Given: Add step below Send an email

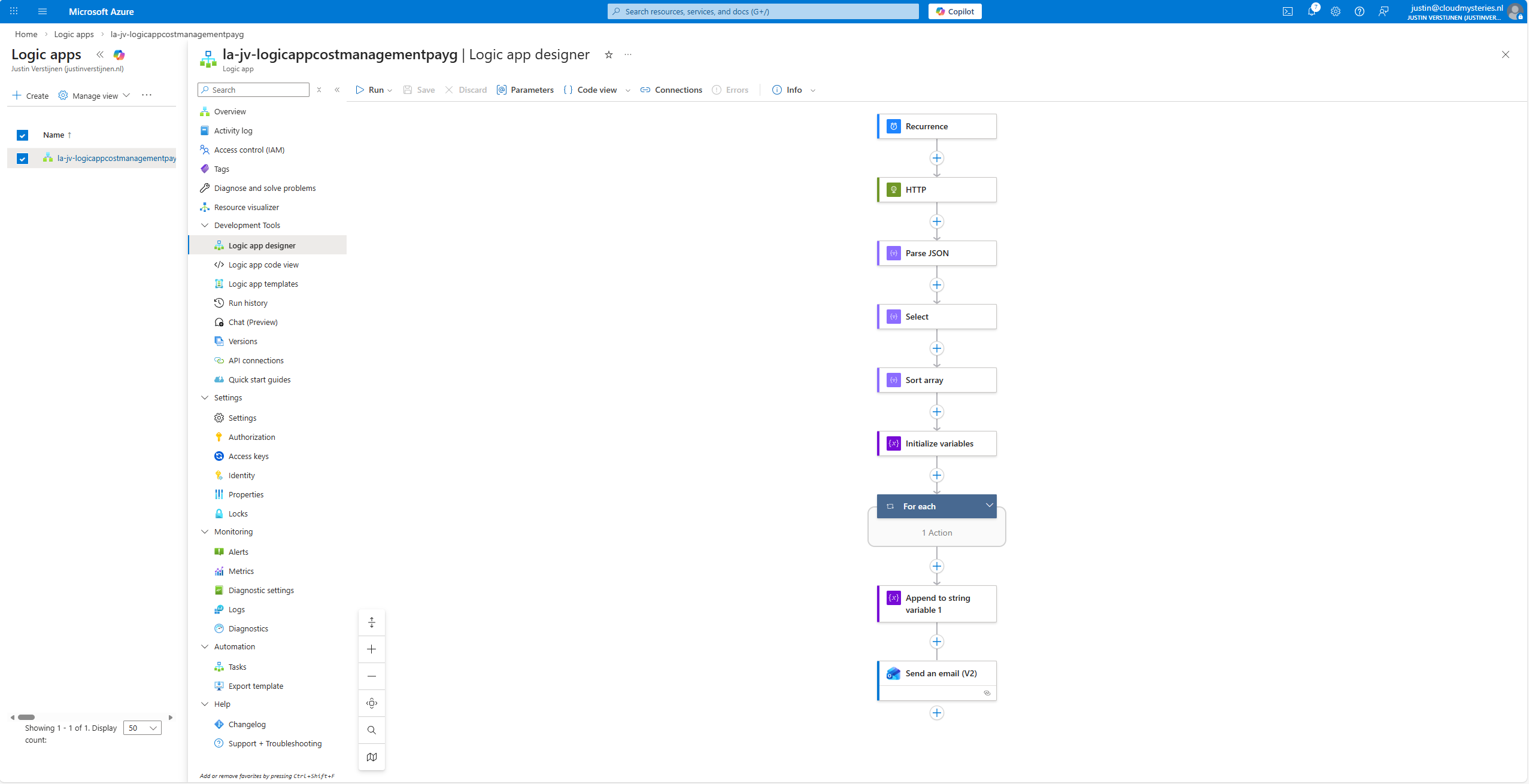Looking at the screenshot, I should pyautogui.click(x=937, y=713).
